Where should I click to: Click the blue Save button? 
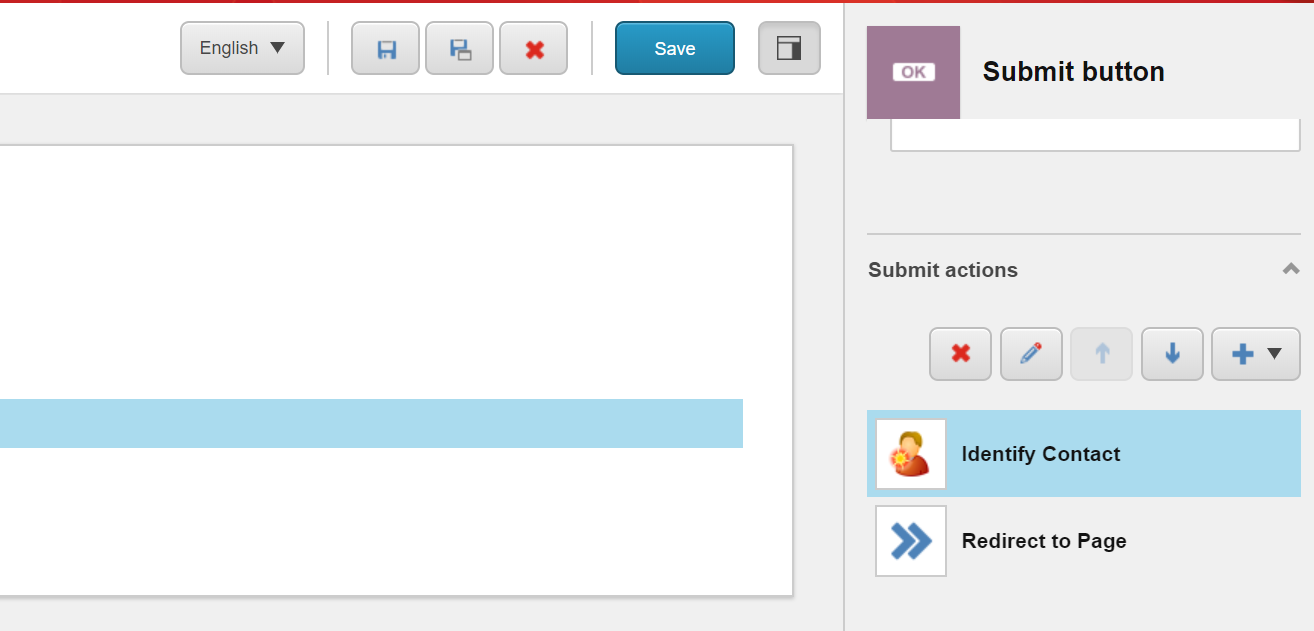pos(675,48)
